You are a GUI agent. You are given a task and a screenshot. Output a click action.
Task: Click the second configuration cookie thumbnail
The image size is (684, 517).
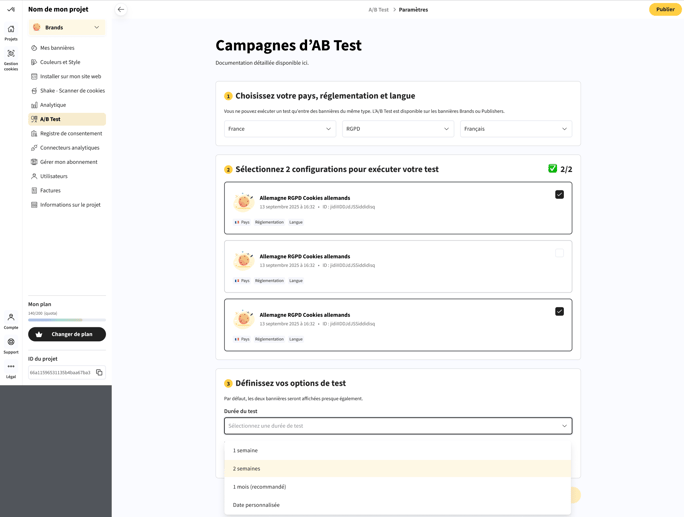coord(243,260)
